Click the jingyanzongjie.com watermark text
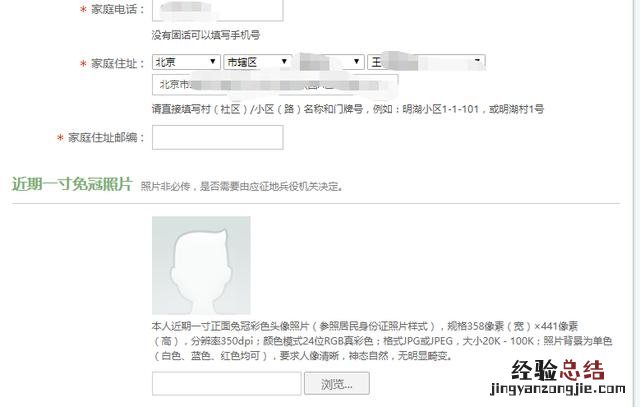Image resolution: width=640 pixels, height=407 pixels. click(558, 389)
